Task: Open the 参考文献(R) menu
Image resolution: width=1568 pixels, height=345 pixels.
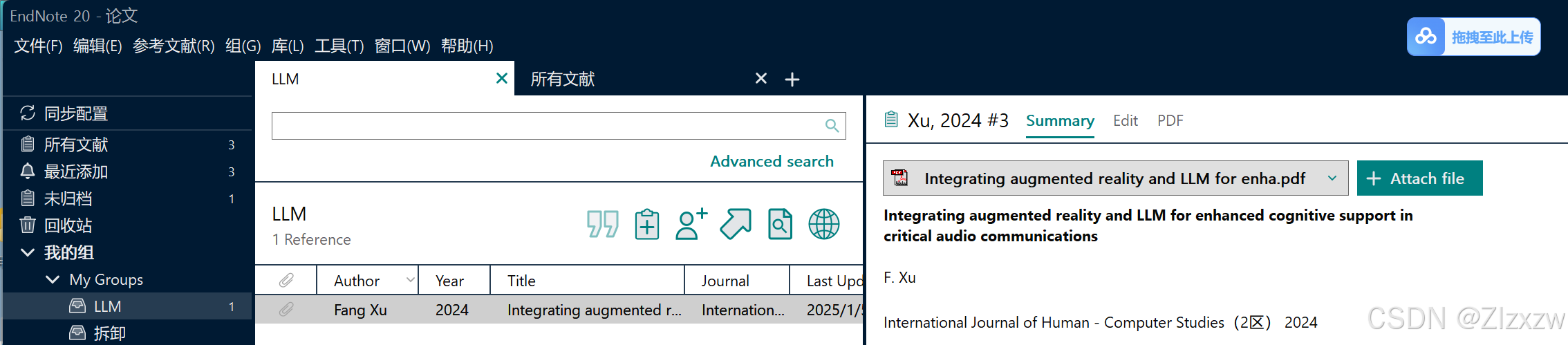Action: click(x=174, y=46)
